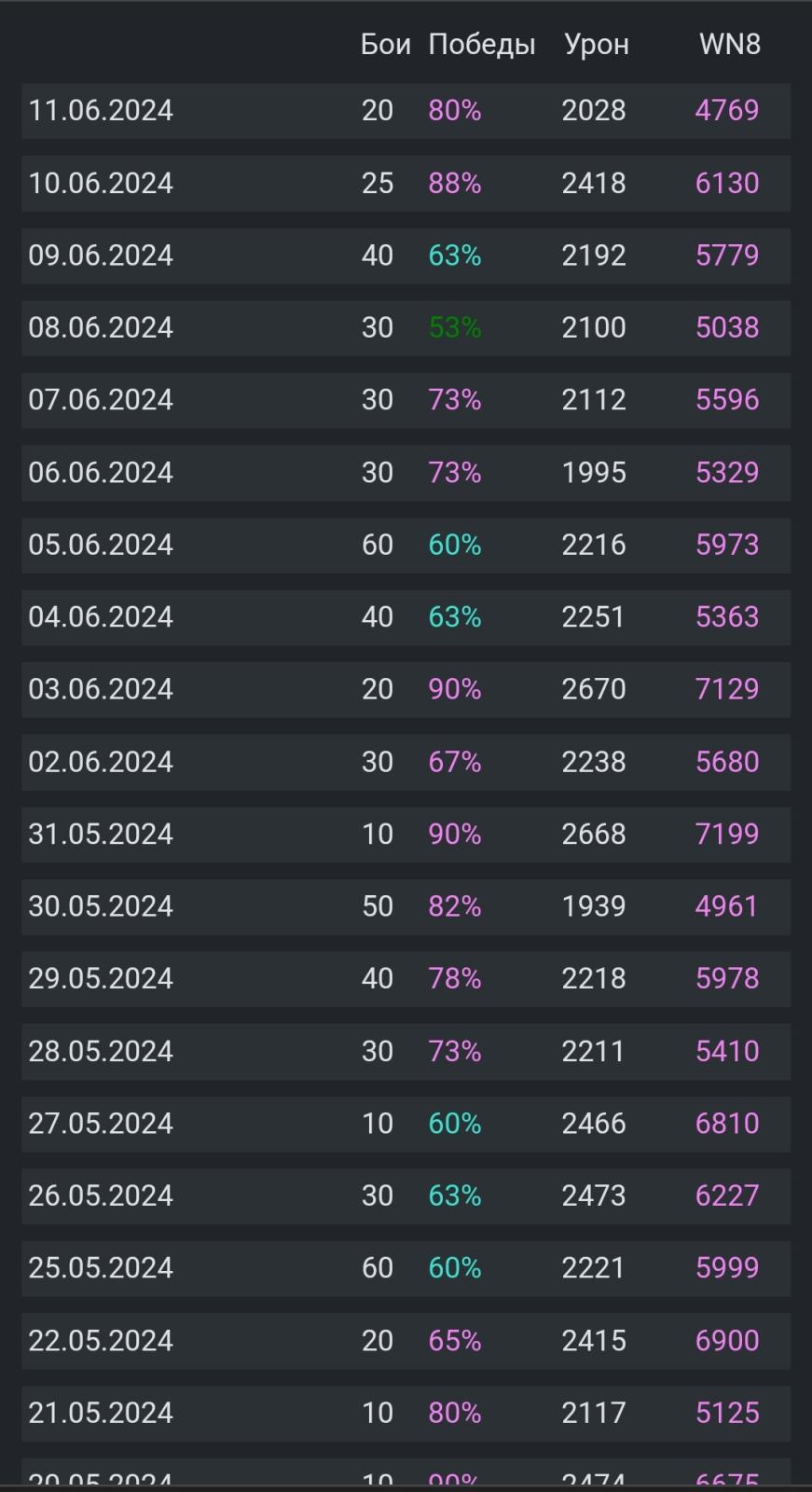Click the 27.05.2024 date entry
812x1492 pixels.
click(101, 1123)
